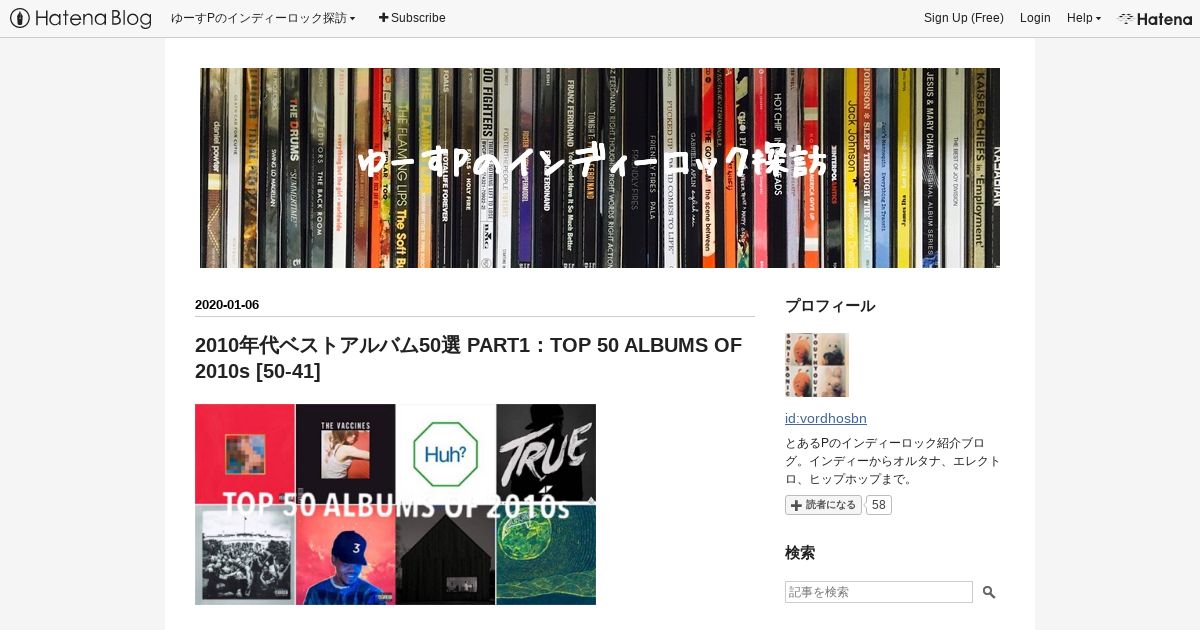
Task: Open the vordhosbn profile avatar image
Action: [817, 365]
